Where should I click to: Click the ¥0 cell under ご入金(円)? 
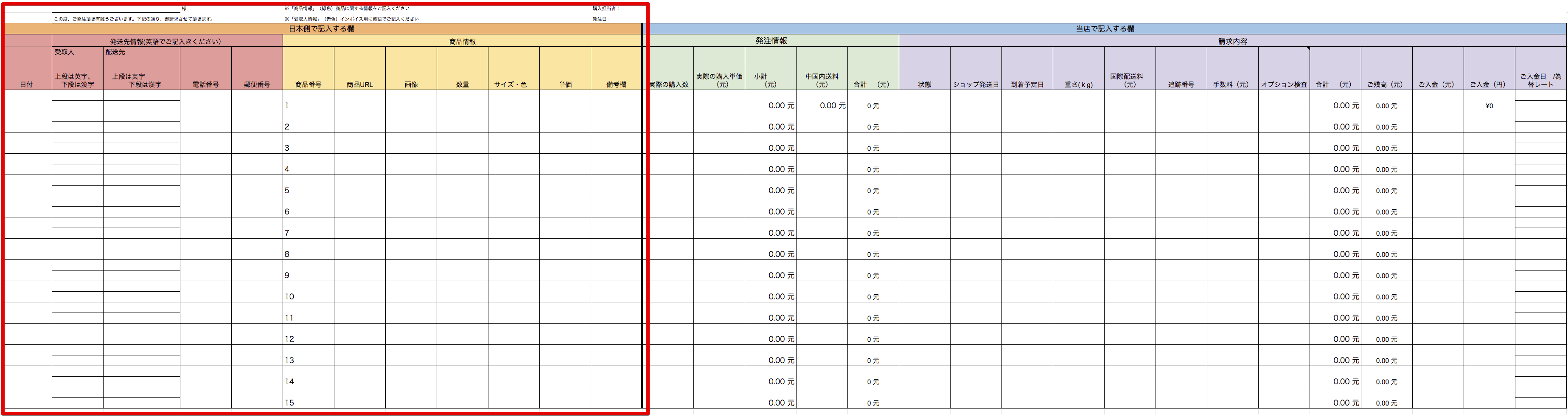point(1489,105)
